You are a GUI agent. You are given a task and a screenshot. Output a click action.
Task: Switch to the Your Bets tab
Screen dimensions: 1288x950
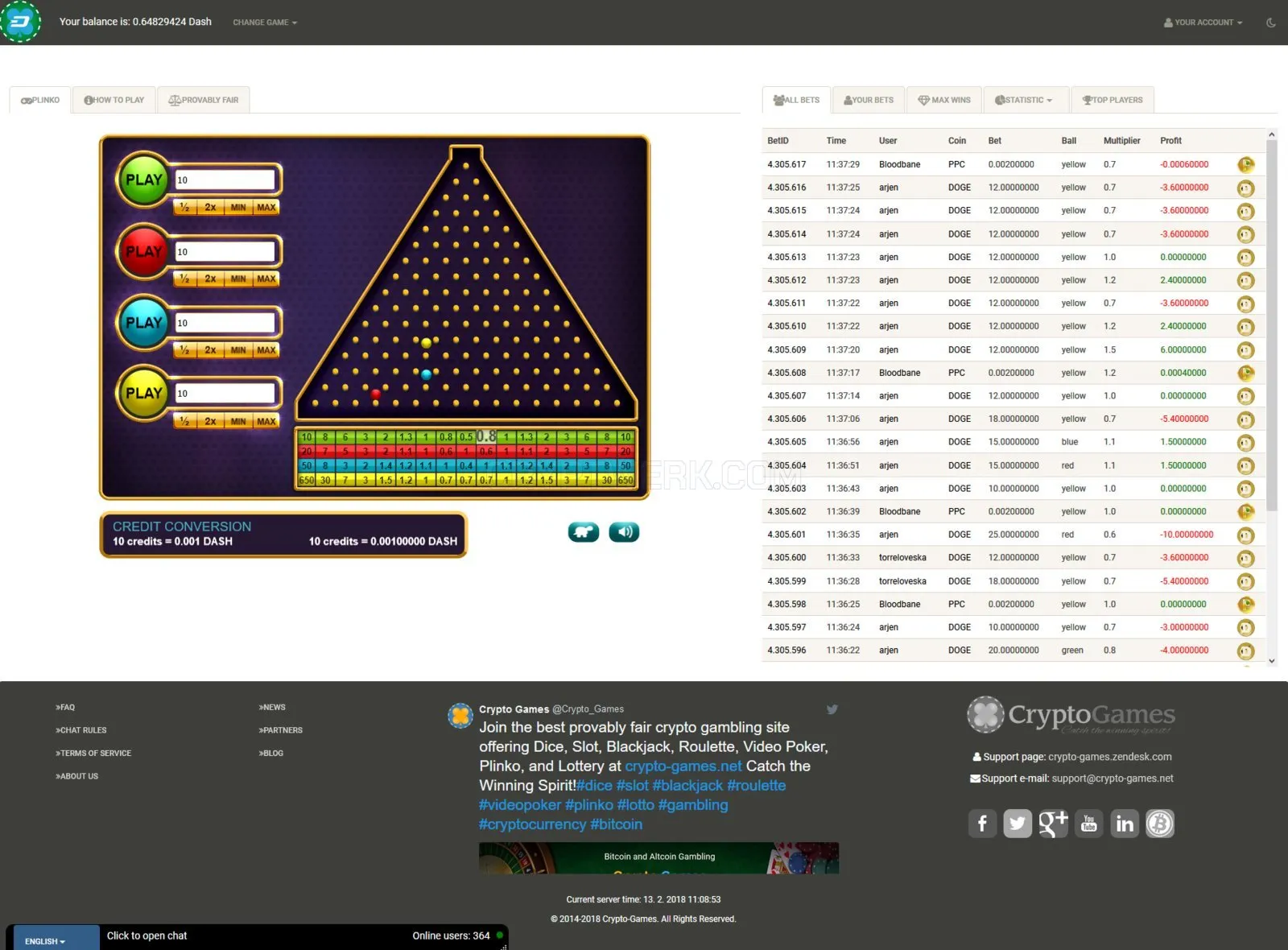[869, 100]
